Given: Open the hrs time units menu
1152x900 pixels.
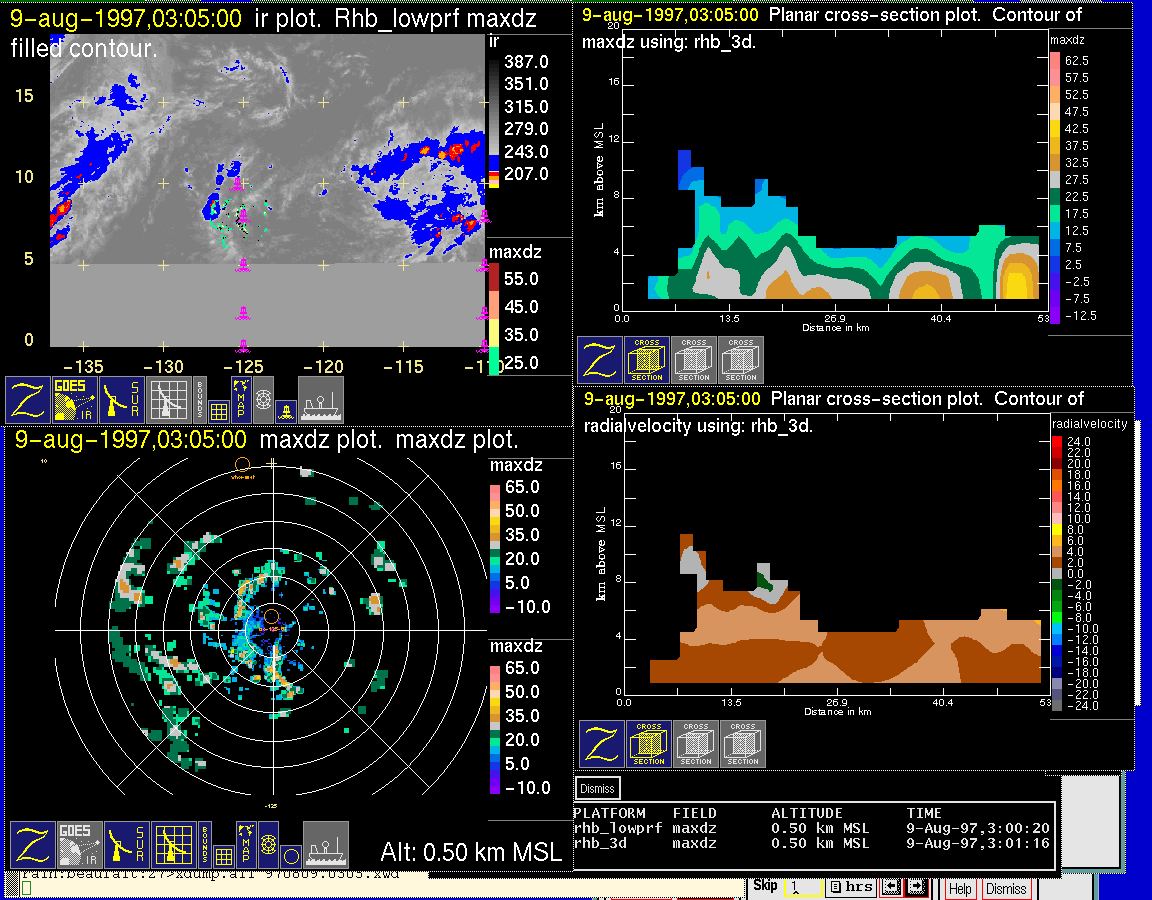Looking at the screenshot, I should (851, 887).
